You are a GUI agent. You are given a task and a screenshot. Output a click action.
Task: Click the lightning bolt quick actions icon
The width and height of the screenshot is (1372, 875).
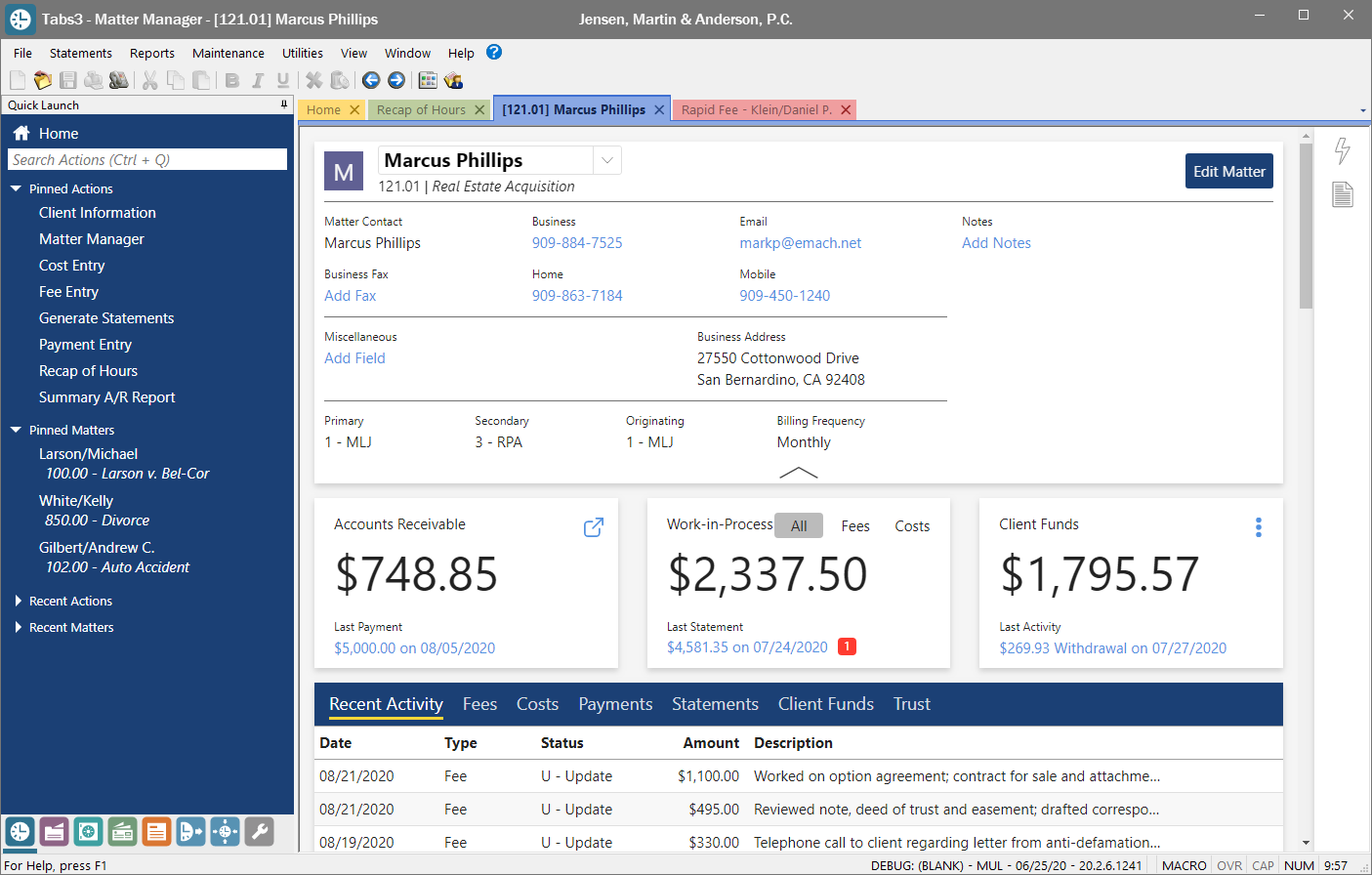(1343, 150)
